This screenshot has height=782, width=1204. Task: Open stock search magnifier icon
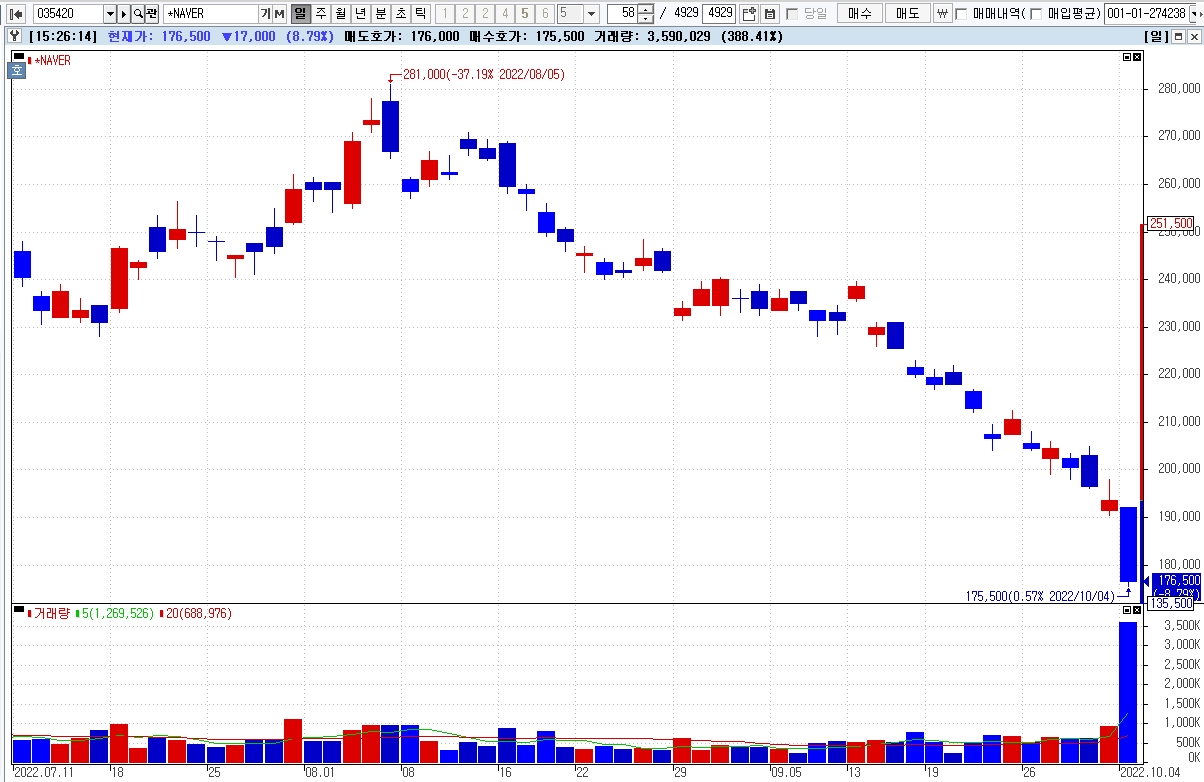click(x=138, y=14)
